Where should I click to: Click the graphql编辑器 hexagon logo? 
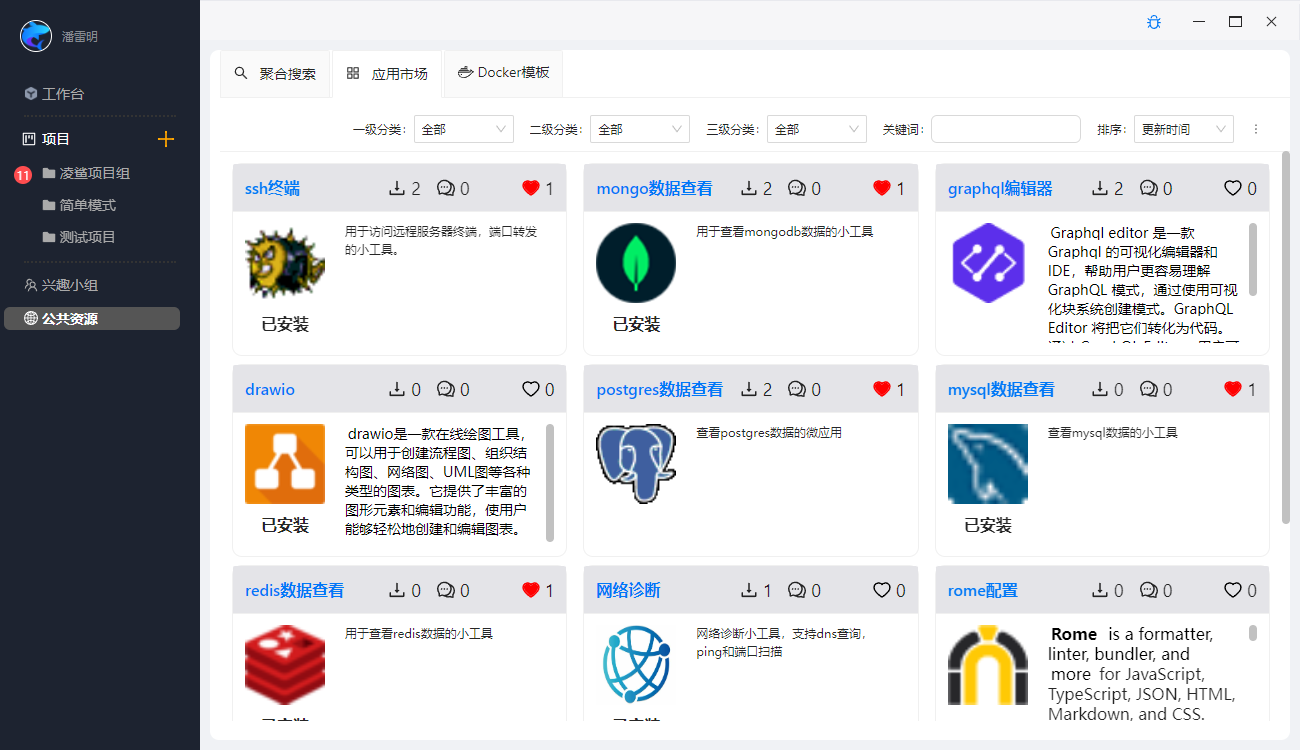[988, 263]
